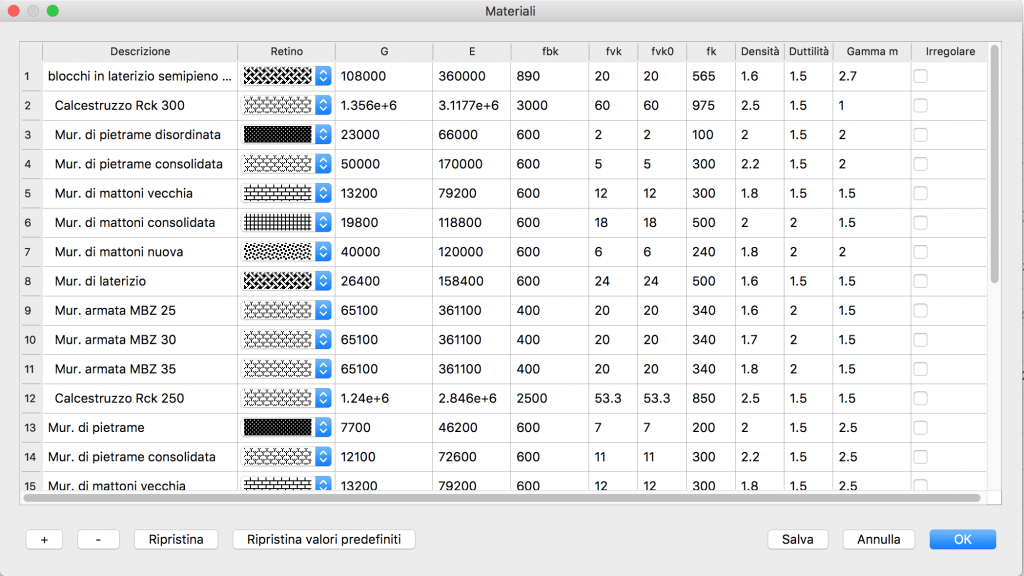Click Ripristina valori predefiniti button

(324, 539)
